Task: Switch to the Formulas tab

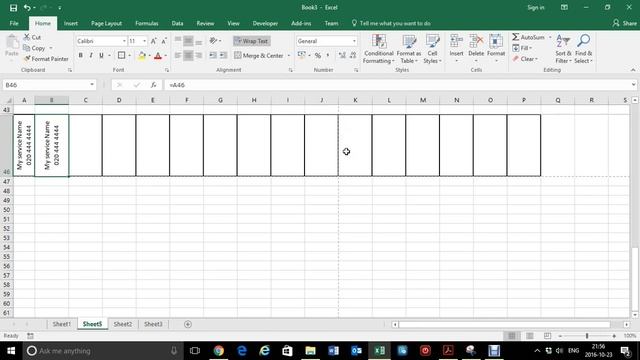Action: point(147,23)
